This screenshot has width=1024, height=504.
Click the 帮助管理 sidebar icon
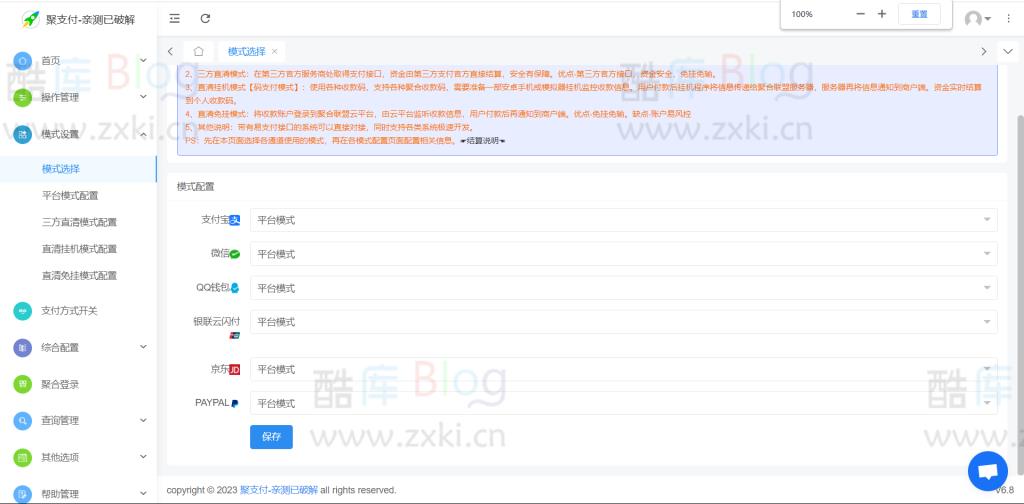pos(22,494)
